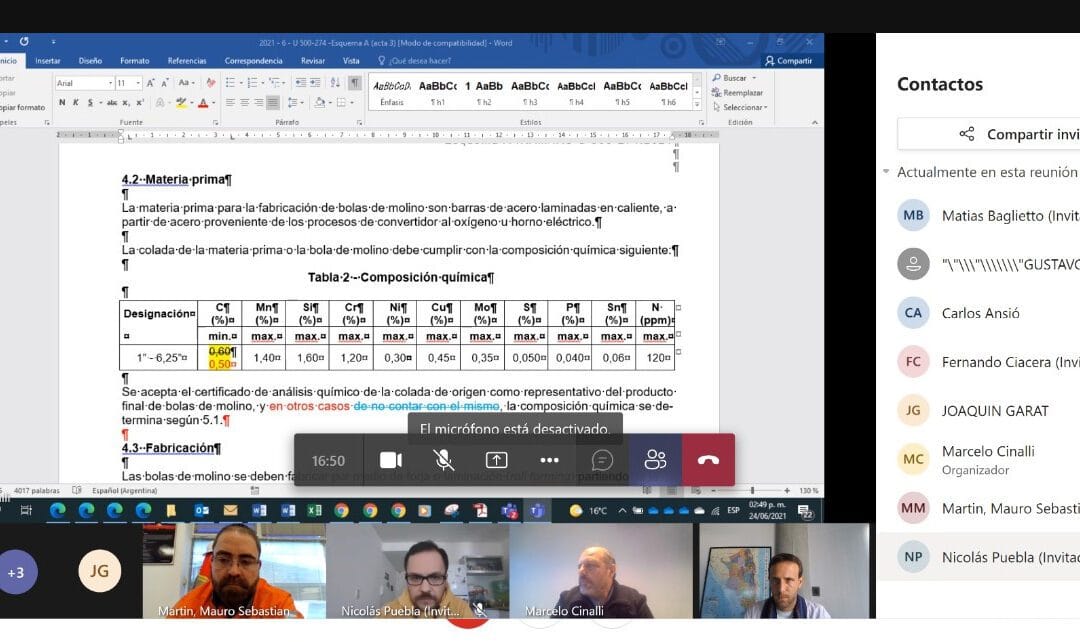1080x642 pixels.
Task: Select the Énfasis style in gallery
Action: coord(392,92)
